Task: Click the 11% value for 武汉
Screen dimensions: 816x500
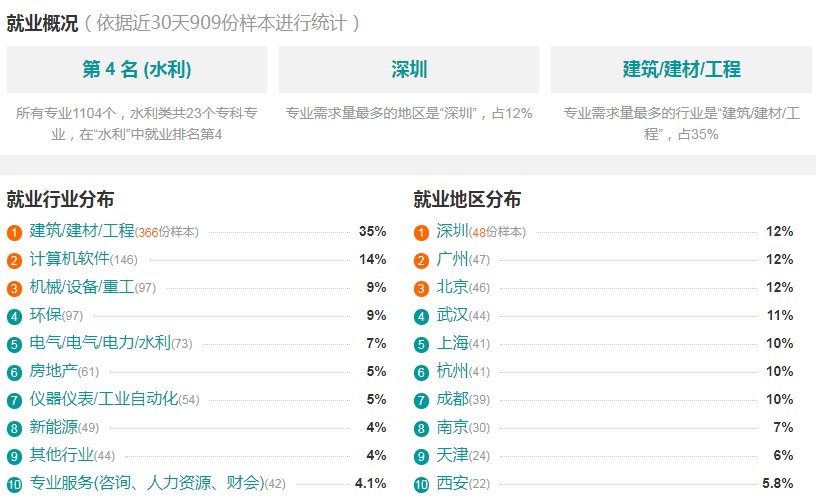Action: coord(780,315)
